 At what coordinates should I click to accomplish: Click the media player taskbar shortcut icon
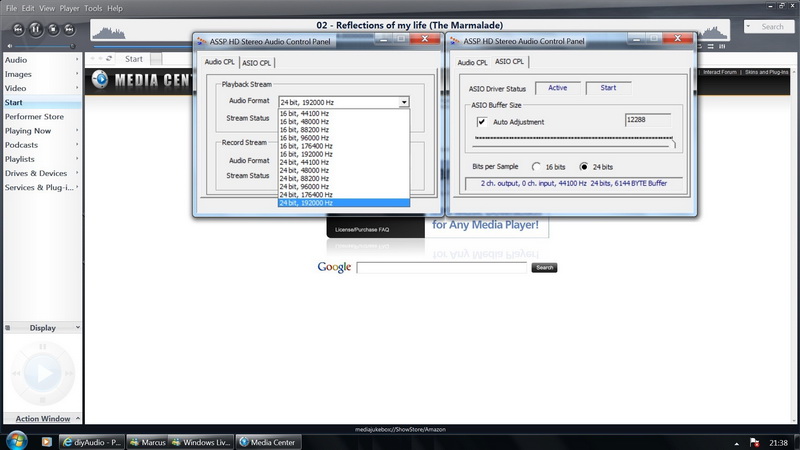click(x=46, y=442)
